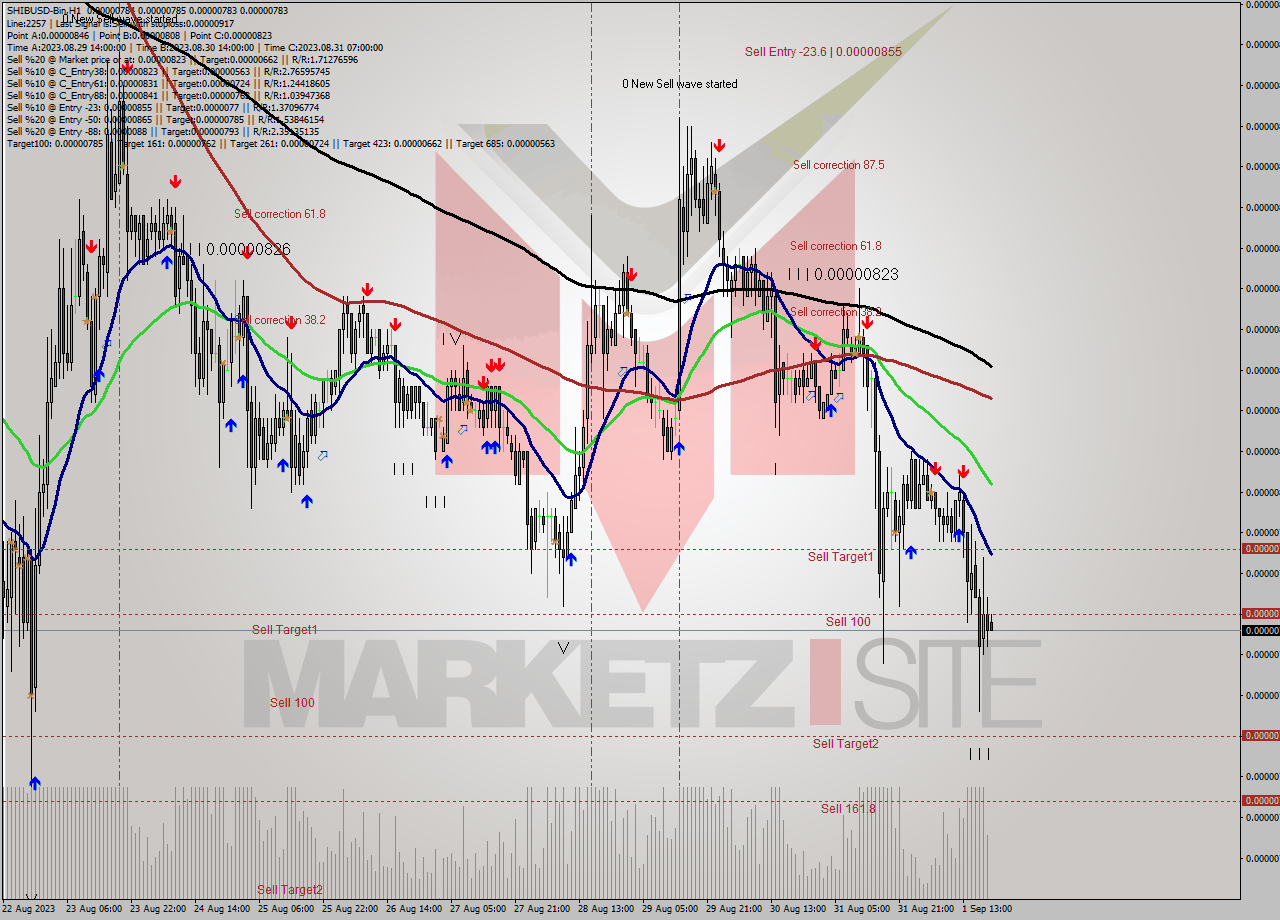Click the Sell %10 @ C_Entry61 row

[x=168, y=83]
